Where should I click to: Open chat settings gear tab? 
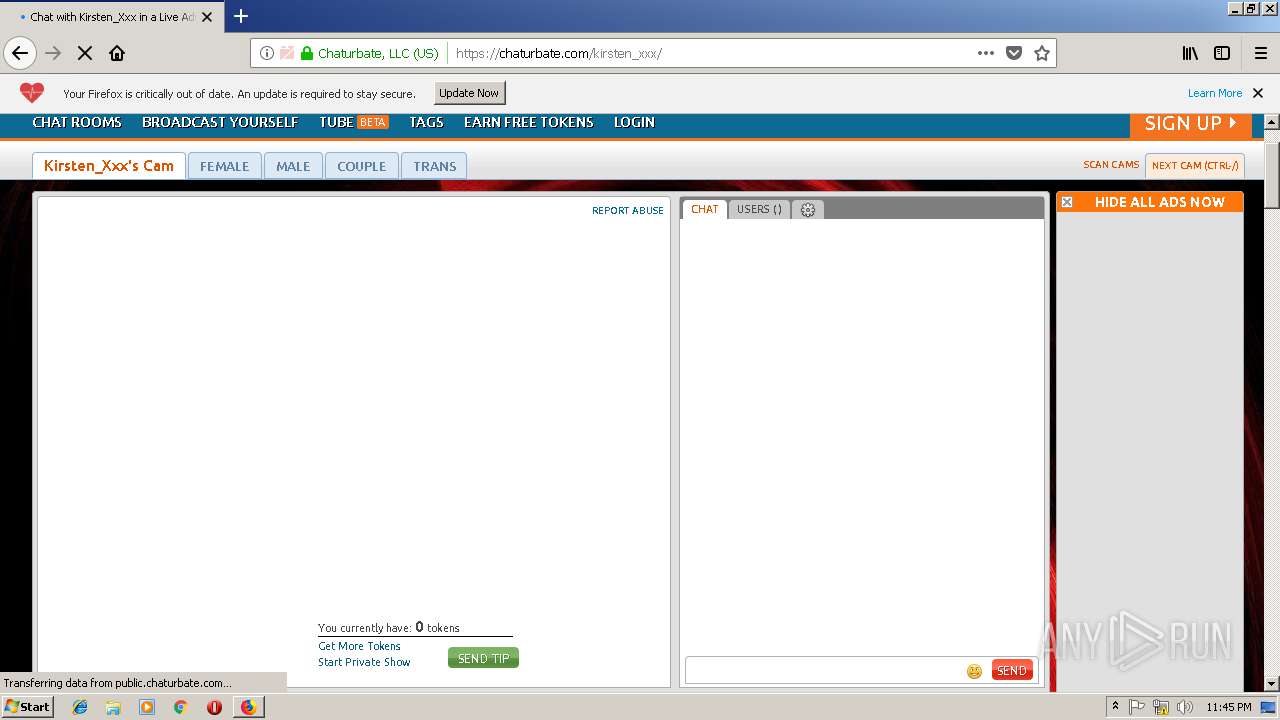point(808,209)
